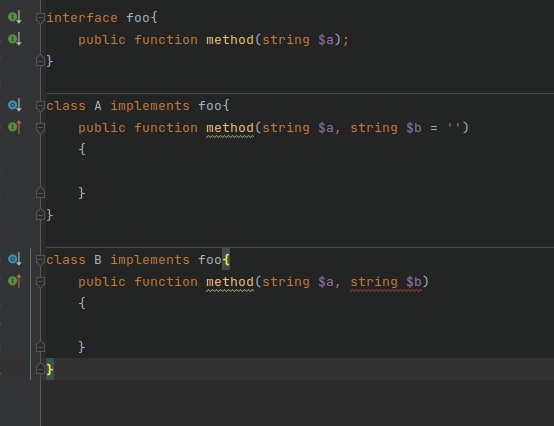Fold the method body in class A
Viewport: 554px width, 426px height.
click(x=40, y=128)
